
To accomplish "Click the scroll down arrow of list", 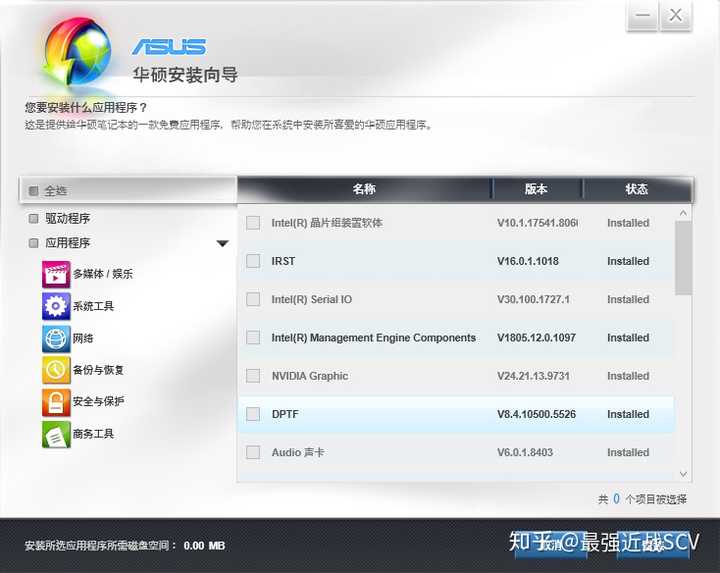I will click(683, 474).
